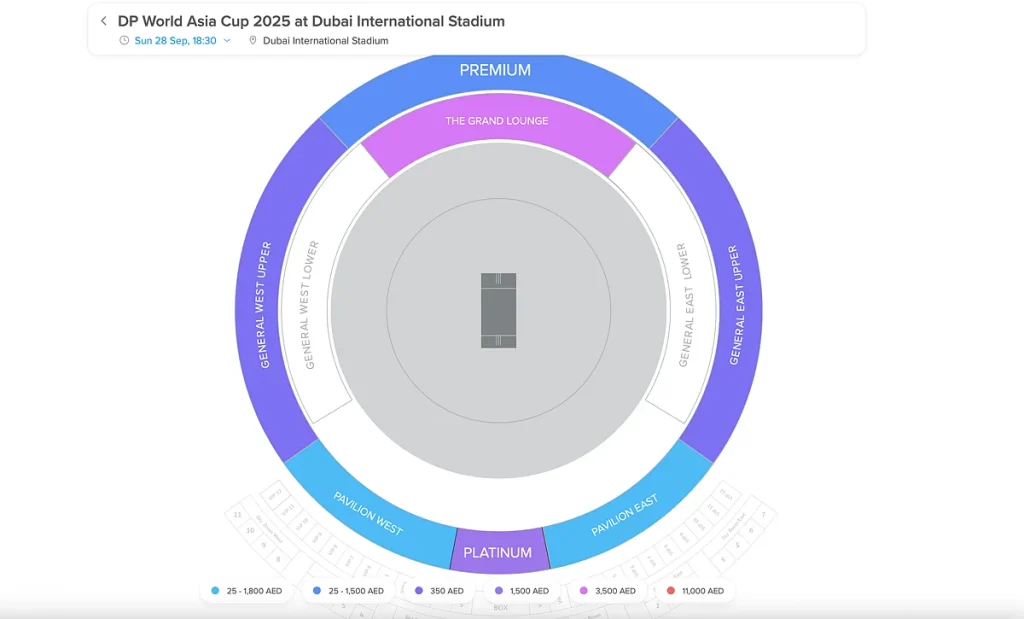Toggle the 3,500 AED price filter

point(607,591)
